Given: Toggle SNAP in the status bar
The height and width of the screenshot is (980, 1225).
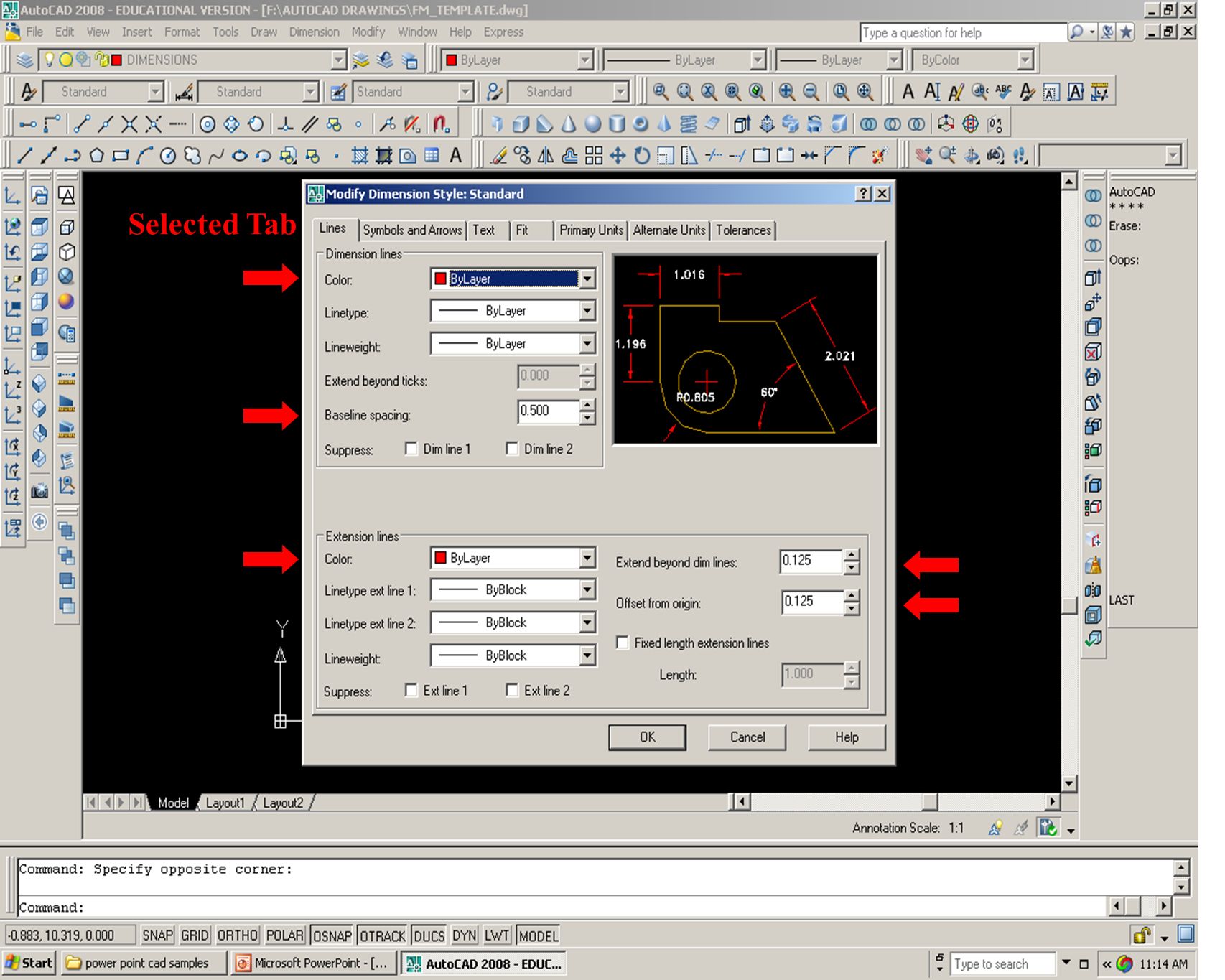Looking at the screenshot, I should (157, 935).
